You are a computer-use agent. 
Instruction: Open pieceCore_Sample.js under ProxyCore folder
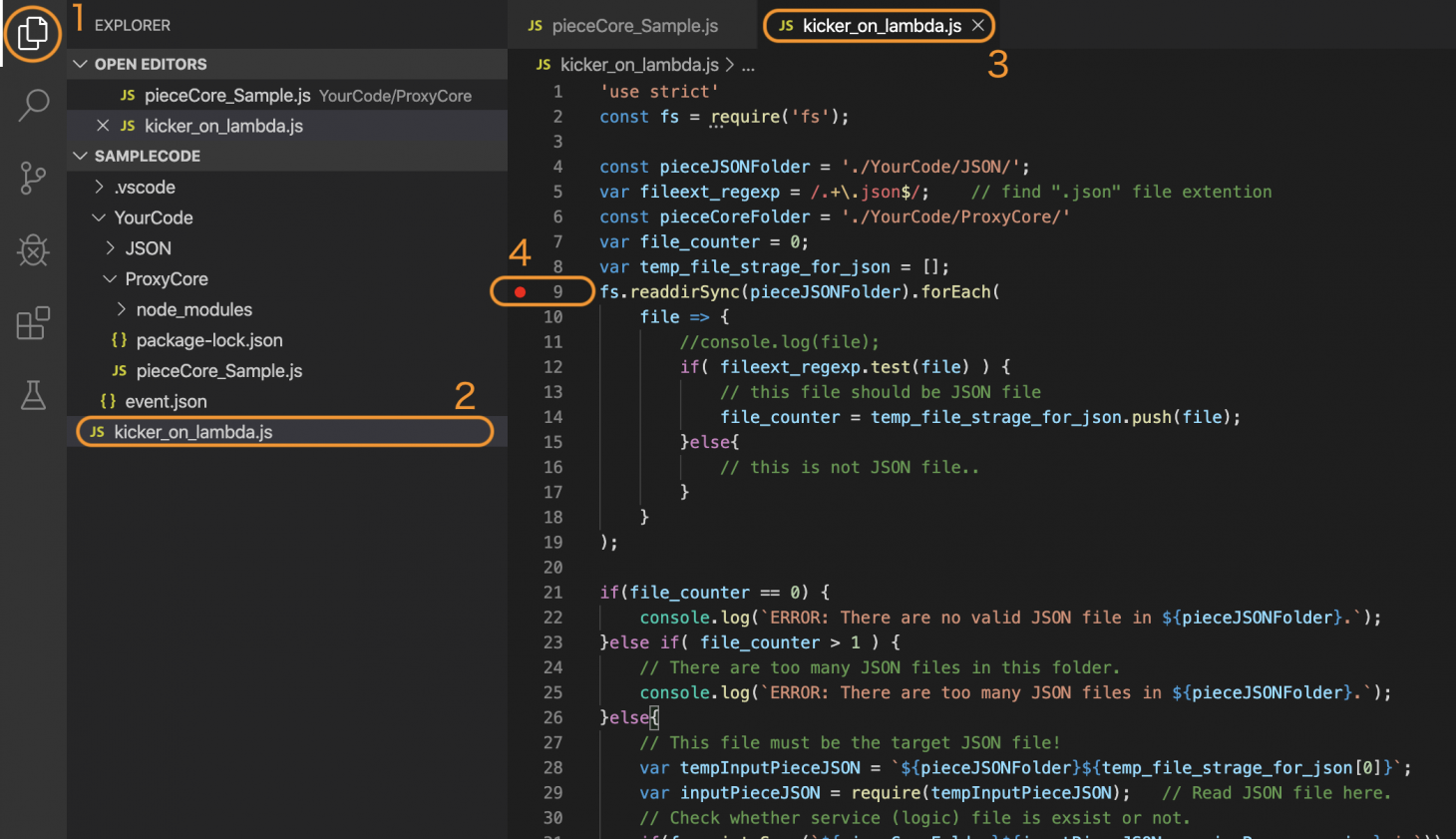click(287, 371)
